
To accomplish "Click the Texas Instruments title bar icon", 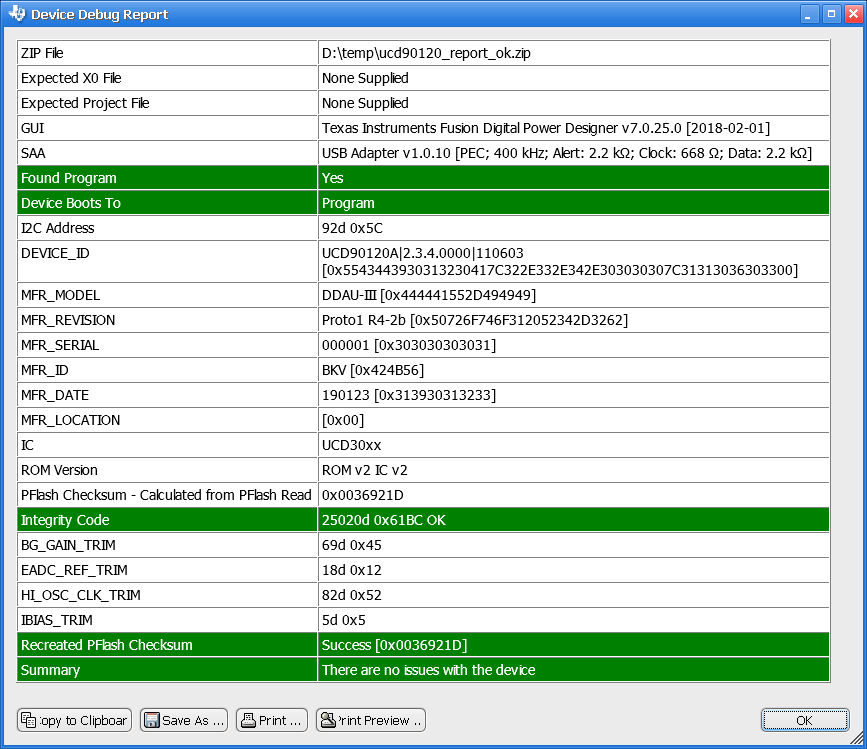I will point(17,13).
